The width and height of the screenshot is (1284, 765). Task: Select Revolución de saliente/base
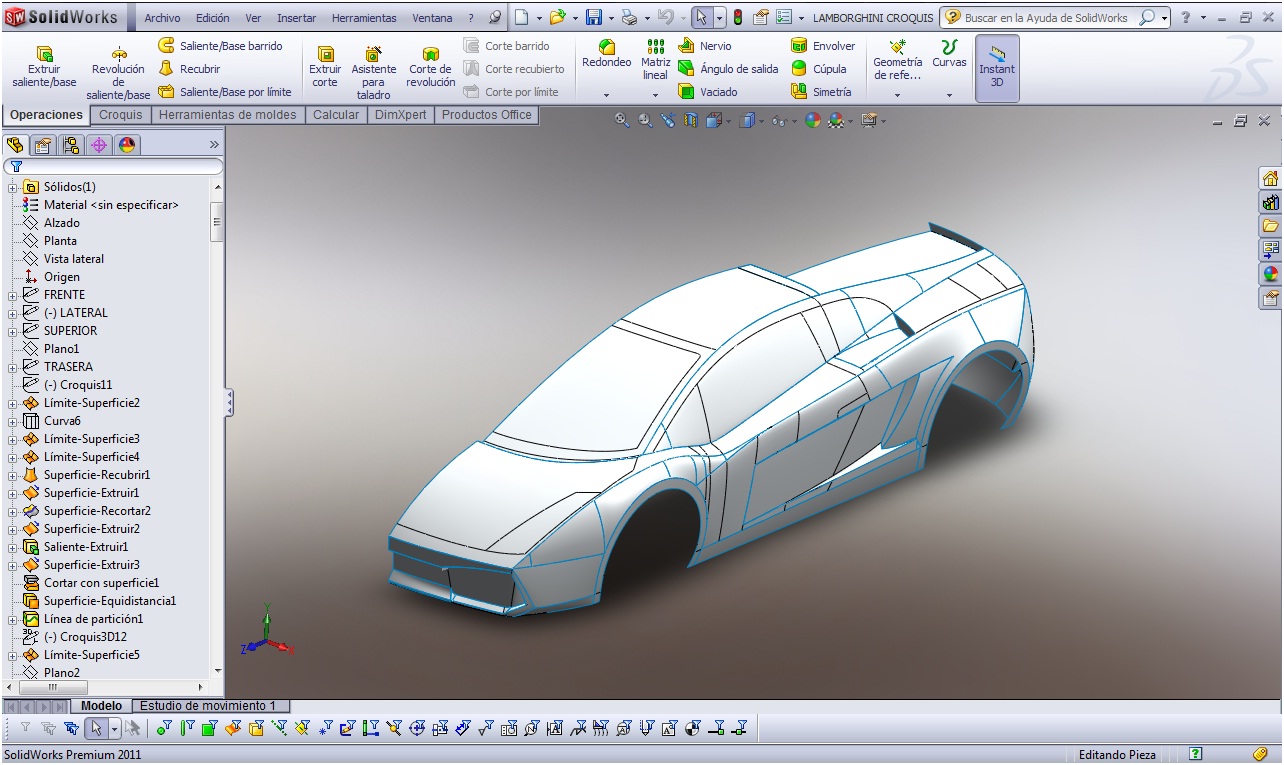[118, 72]
